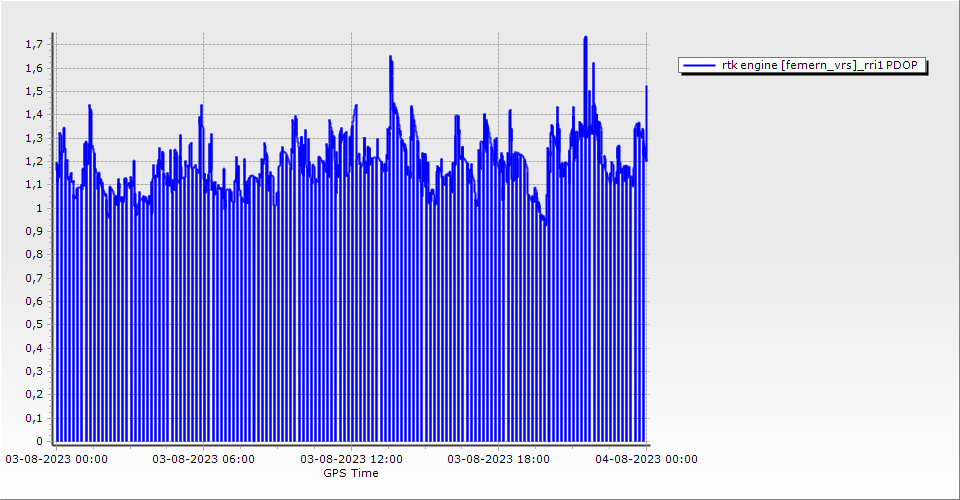The height and width of the screenshot is (500, 960).
Task: Click the 03-08-2023 12:00 axis label
Action: [x=352, y=460]
